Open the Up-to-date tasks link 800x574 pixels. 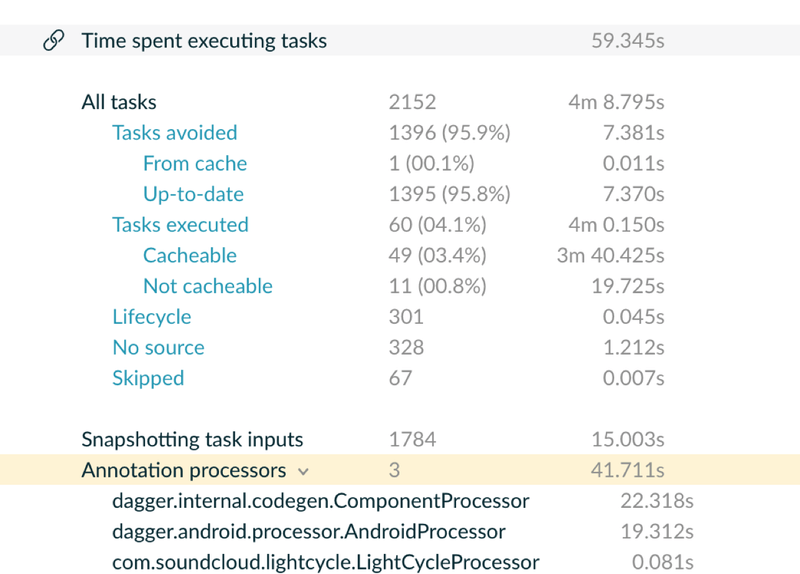tap(193, 194)
